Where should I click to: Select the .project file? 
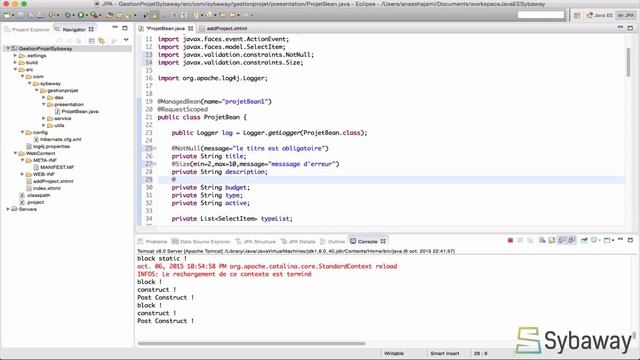pyautogui.click(x=32, y=202)
